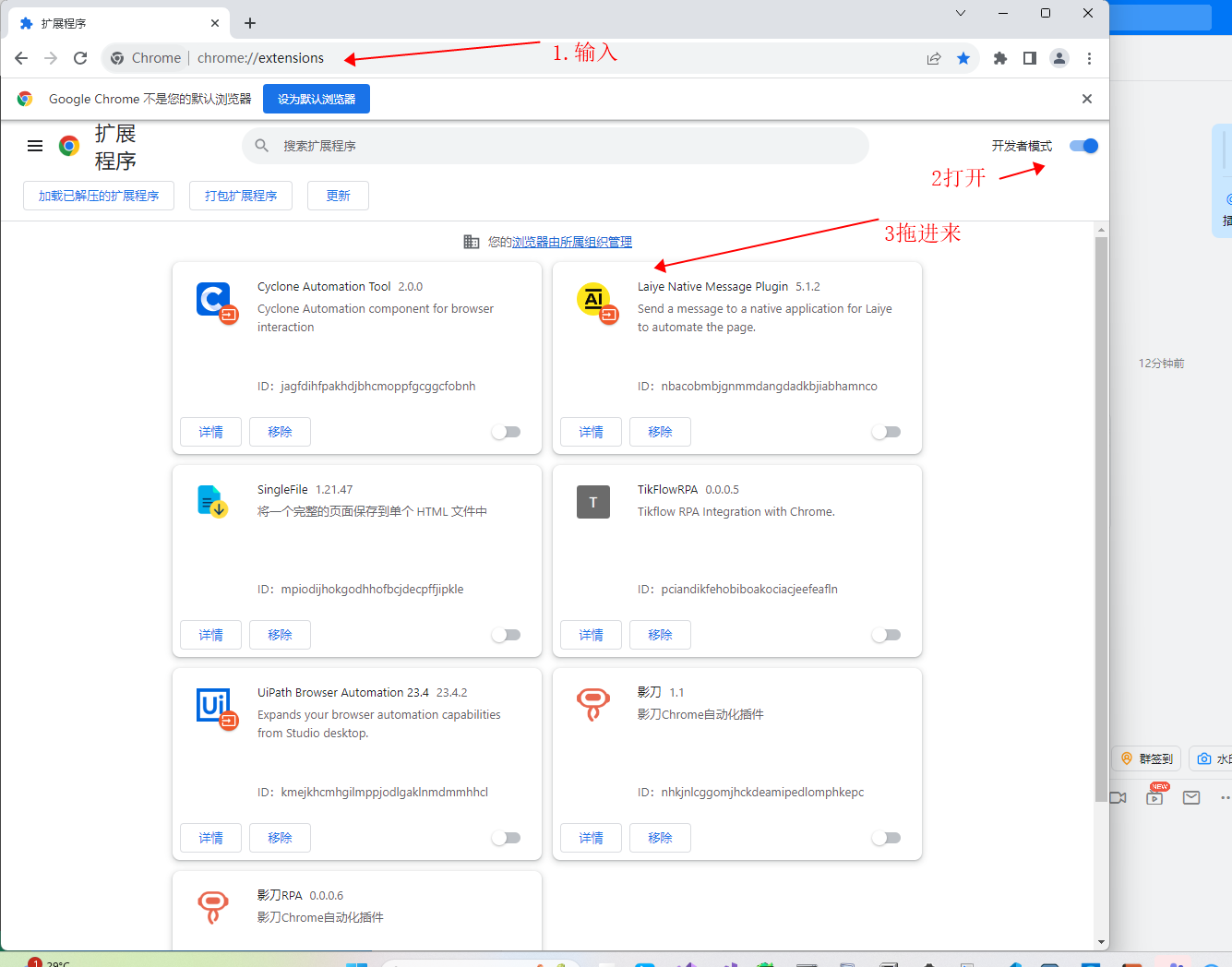
Task: Click the extensions list vertical scrollbar thumb
Action: [x=1101, y=519]
